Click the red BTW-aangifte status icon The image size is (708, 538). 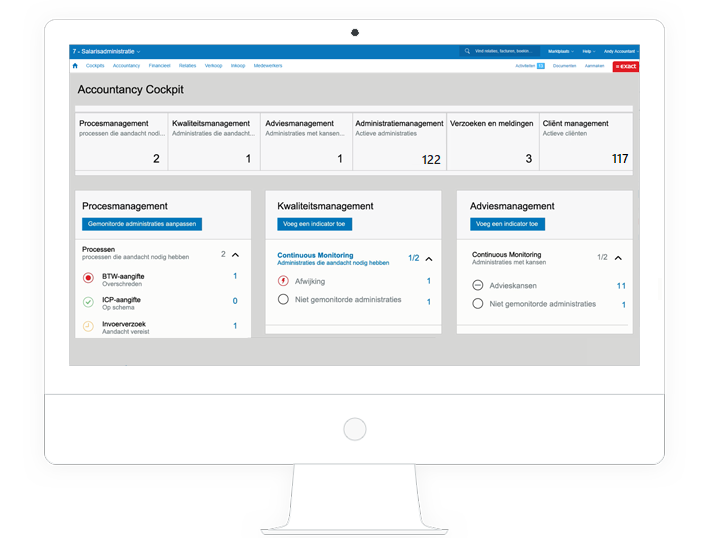88,278
